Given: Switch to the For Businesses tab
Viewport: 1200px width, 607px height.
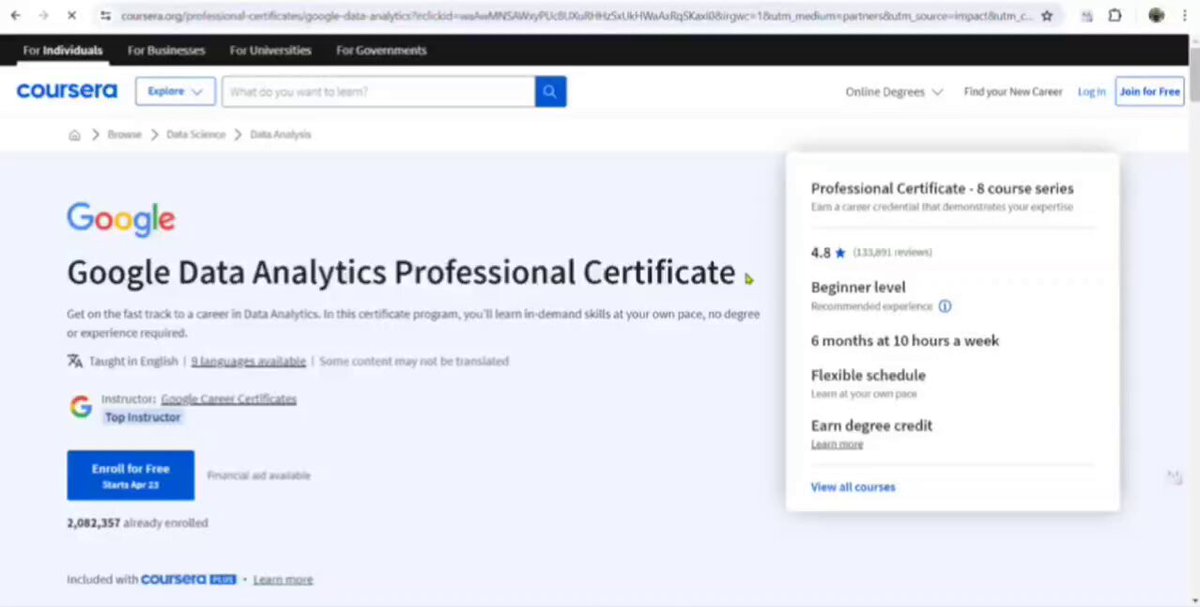Looking at the screenshot, I should 166,50.
